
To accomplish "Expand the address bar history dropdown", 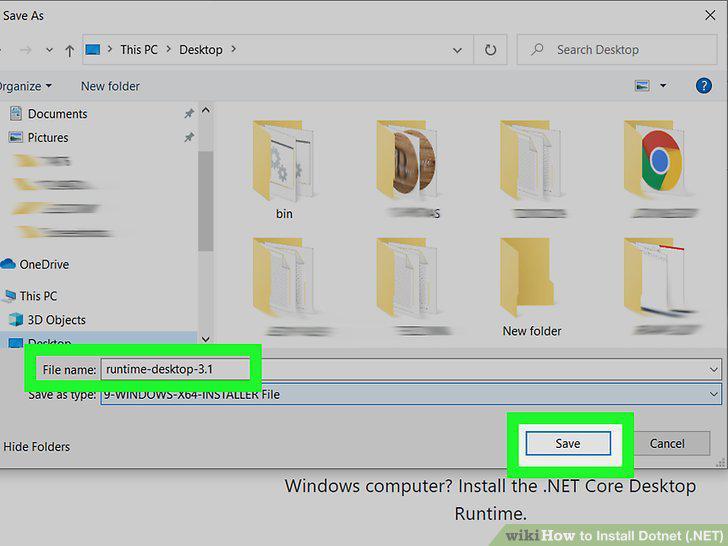I will pyautogui.click(x=457, y=50).
